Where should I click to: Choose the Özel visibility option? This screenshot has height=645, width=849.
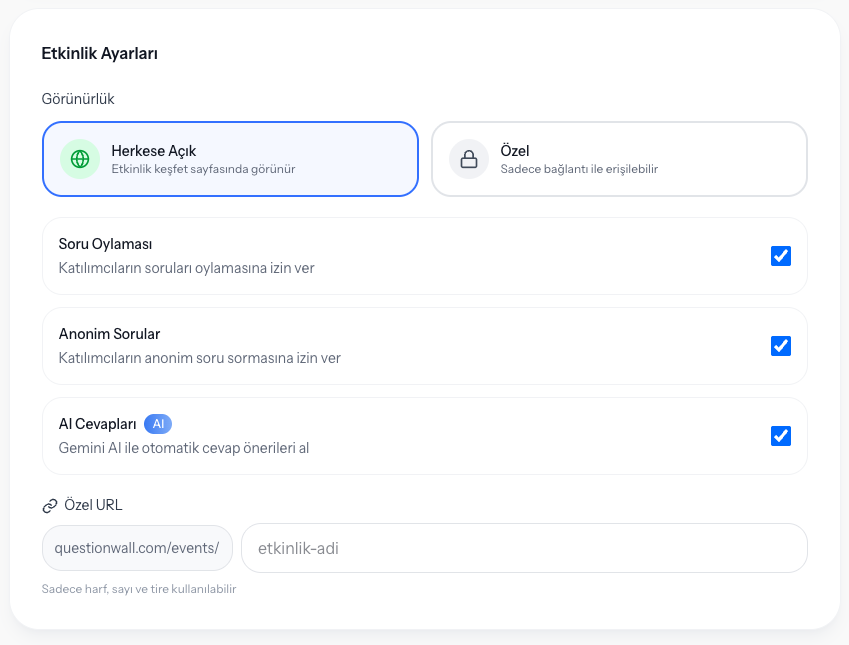[618, 159]
